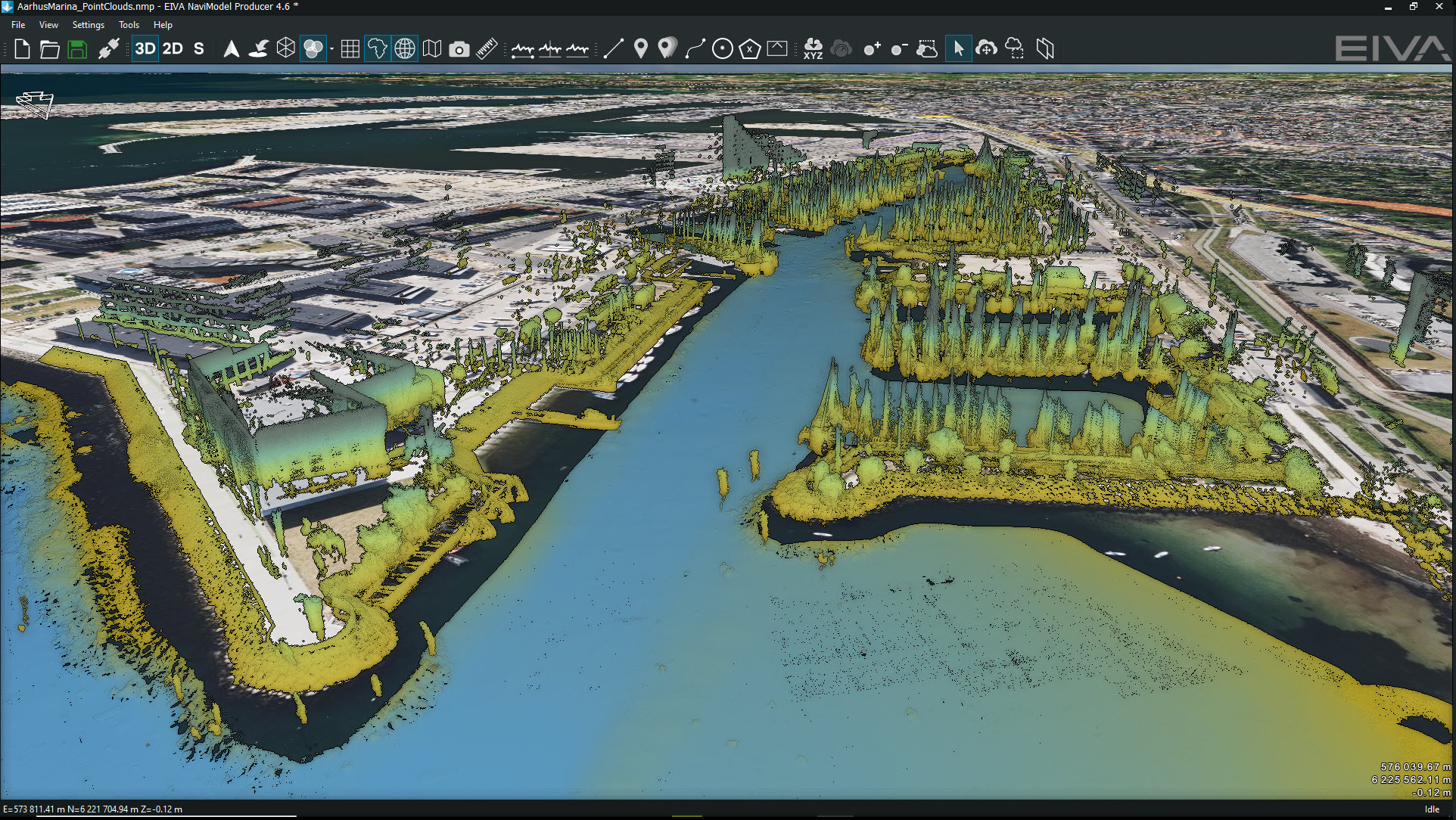Toggle the grid overlay display
This screenshot has width=1456, height=820.
(350, 49)
